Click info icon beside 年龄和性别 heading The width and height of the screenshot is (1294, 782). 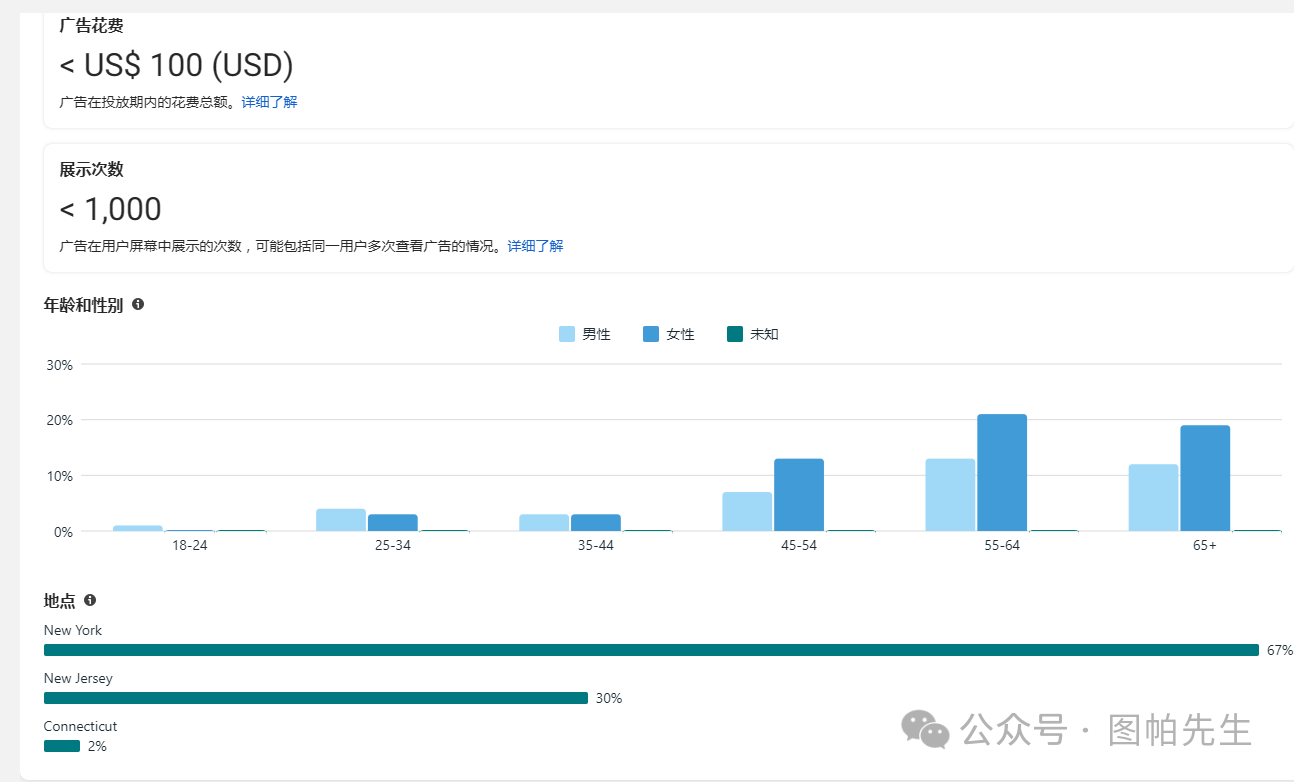[138, 304]
